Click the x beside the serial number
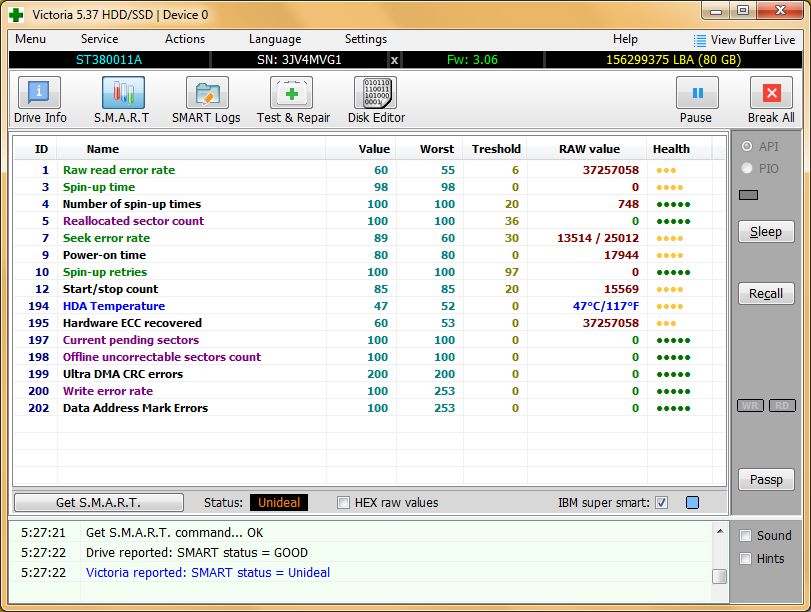 click(x=394, y=60)
